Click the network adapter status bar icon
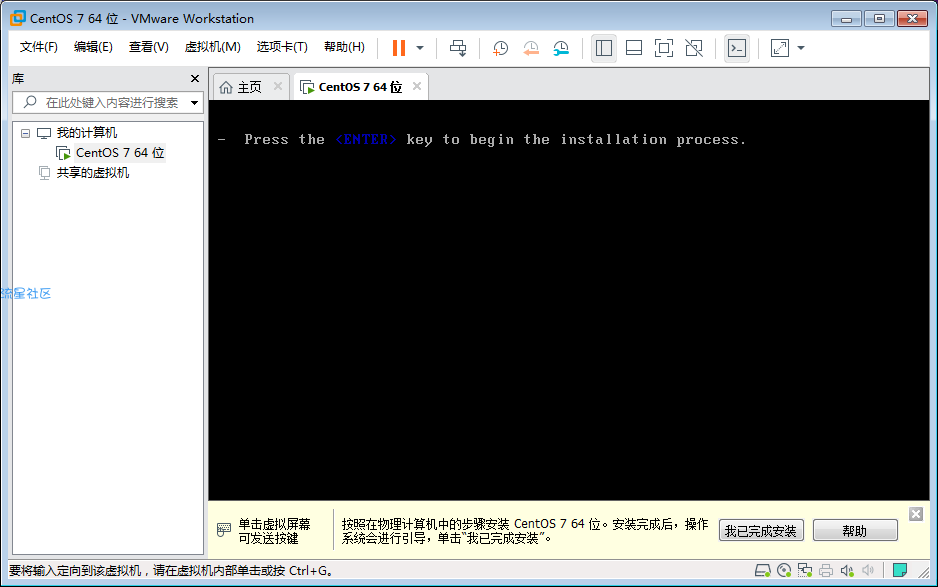Screen dimensions: 938x587 coord(805,571)
